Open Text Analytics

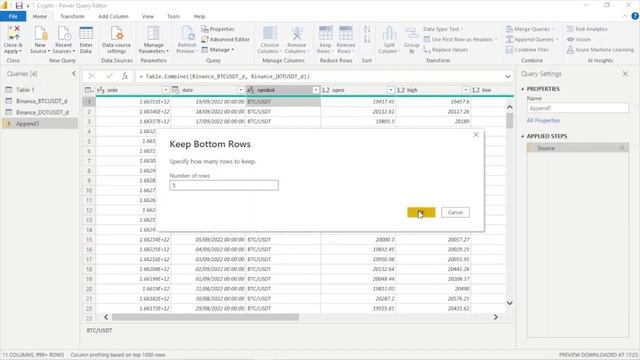(x=587, y=29)
